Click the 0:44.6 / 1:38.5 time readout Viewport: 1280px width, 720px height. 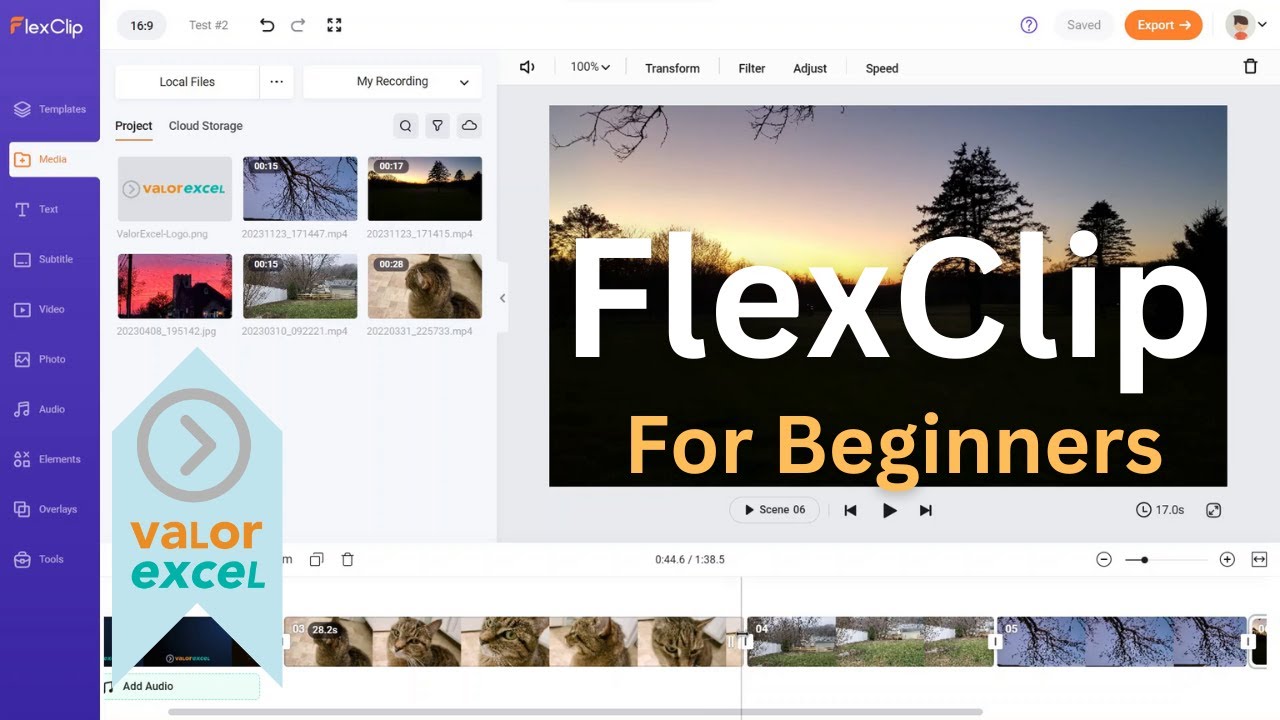(690, 560)
